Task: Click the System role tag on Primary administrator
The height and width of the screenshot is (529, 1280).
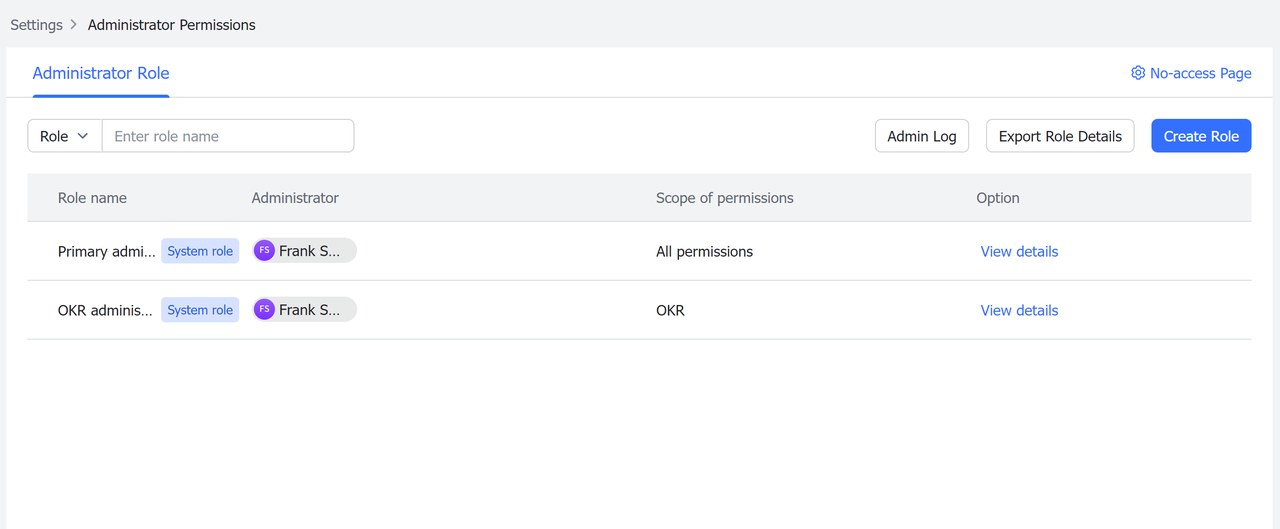Action: [200, 251]
